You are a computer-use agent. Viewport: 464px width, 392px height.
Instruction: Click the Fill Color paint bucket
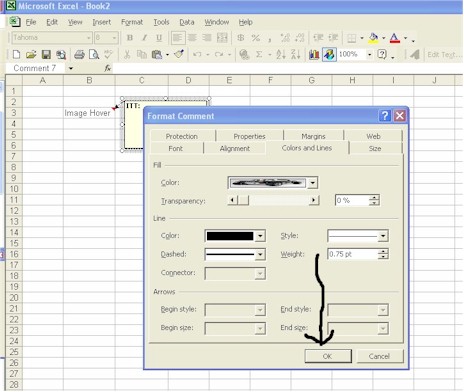373,38
